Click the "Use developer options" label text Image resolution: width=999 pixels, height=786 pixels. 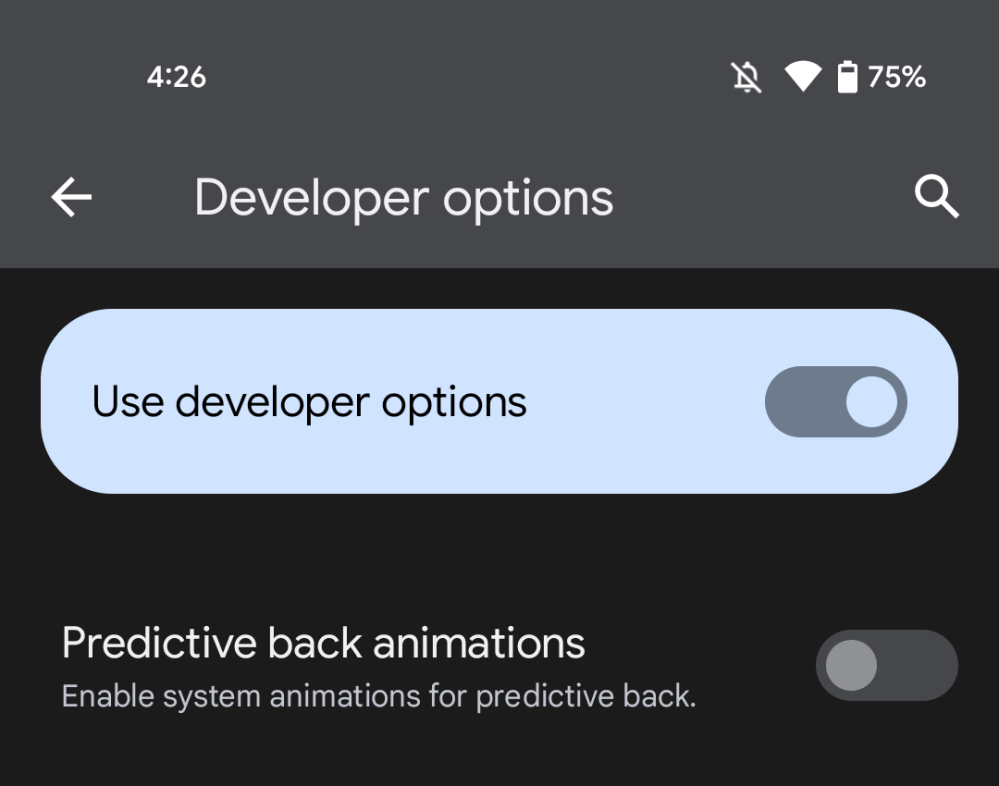coord(309,402)
